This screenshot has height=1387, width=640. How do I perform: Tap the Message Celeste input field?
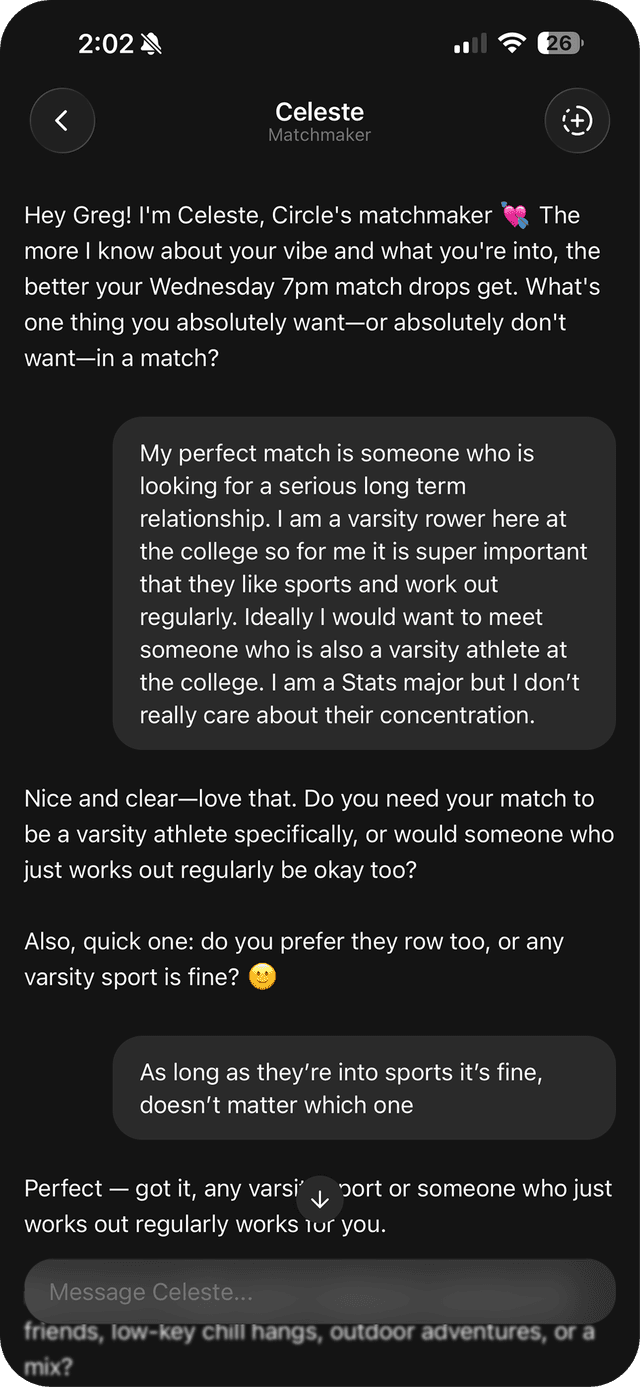pyautogui.click(x=319, y=1292)
